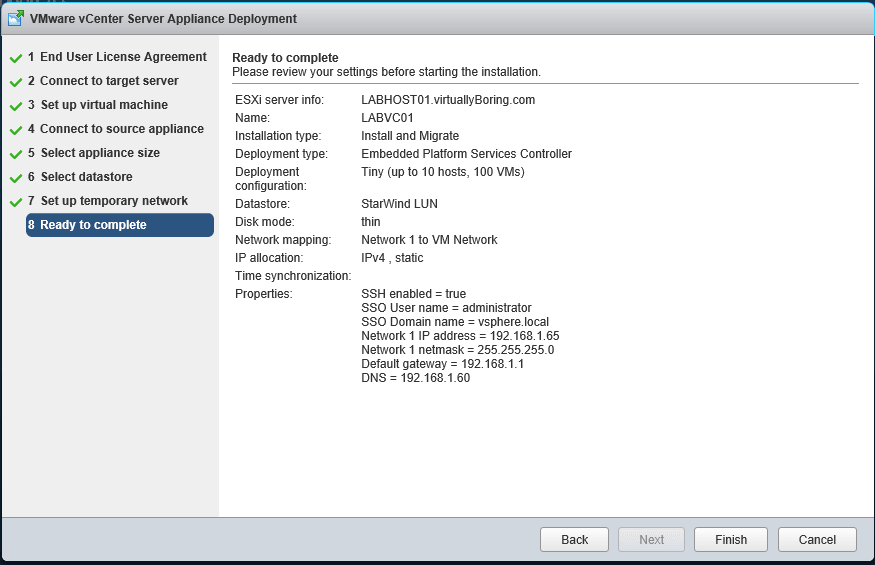Click the window title 'VMware vCenter Server Appliance Deployment'

[x=163, y=18]
